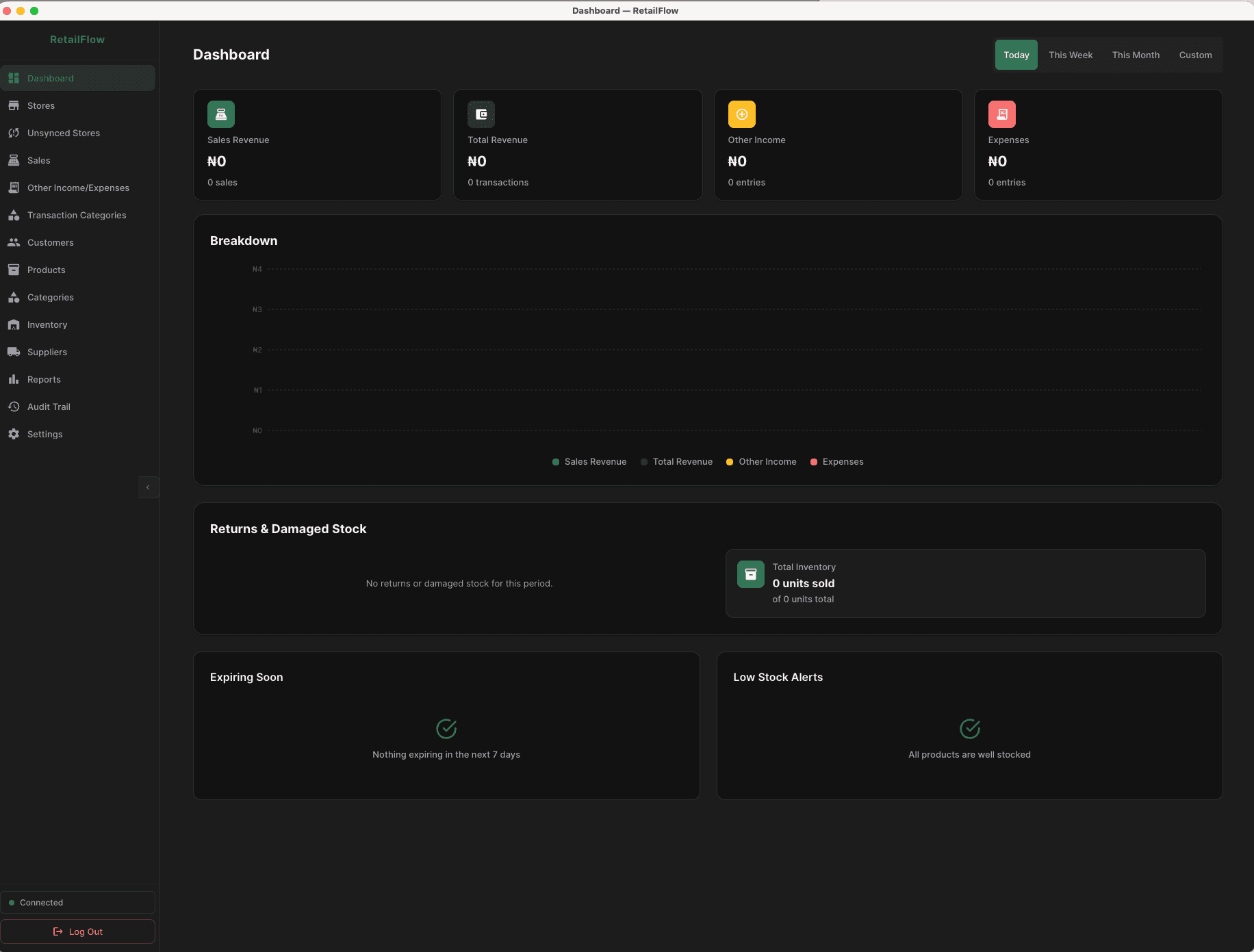Click the Breakdown chart heading
The width and height of the screenshot is (1254, 952).
click(244, 241)
